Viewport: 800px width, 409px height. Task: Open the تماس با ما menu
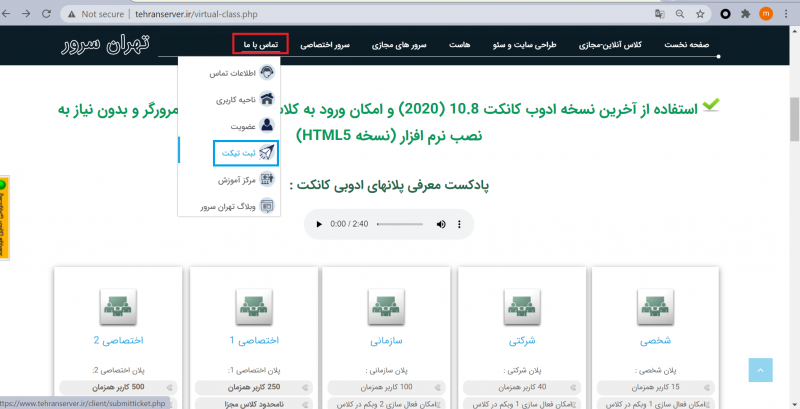260,45
